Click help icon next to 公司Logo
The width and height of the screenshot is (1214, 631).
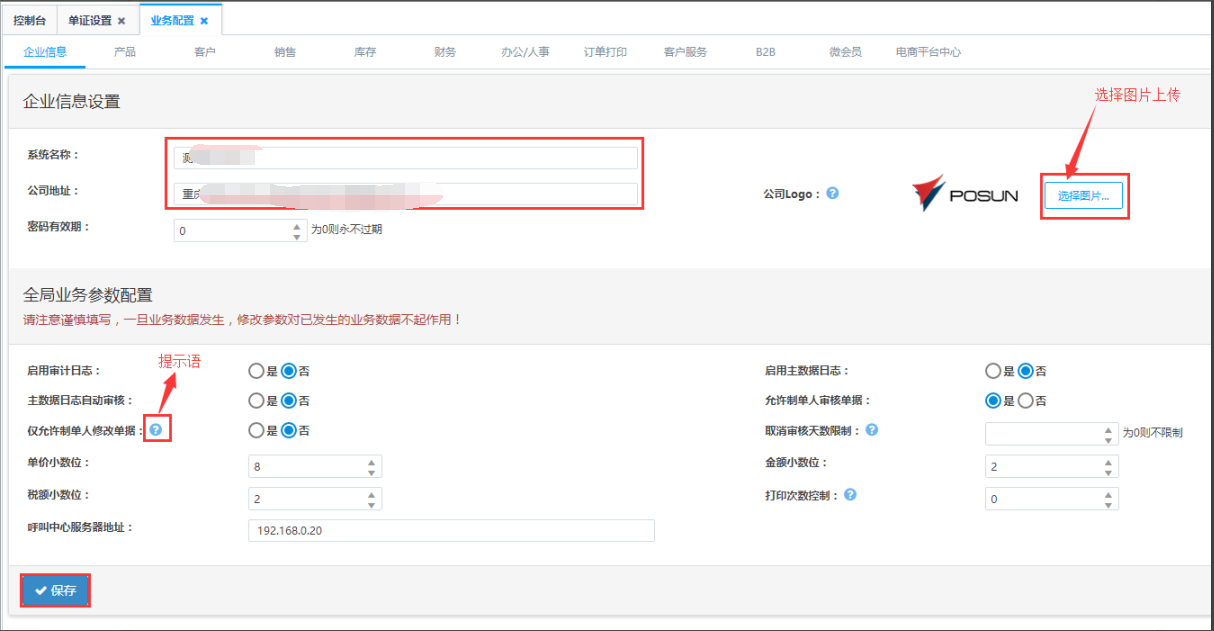(832, 193)
